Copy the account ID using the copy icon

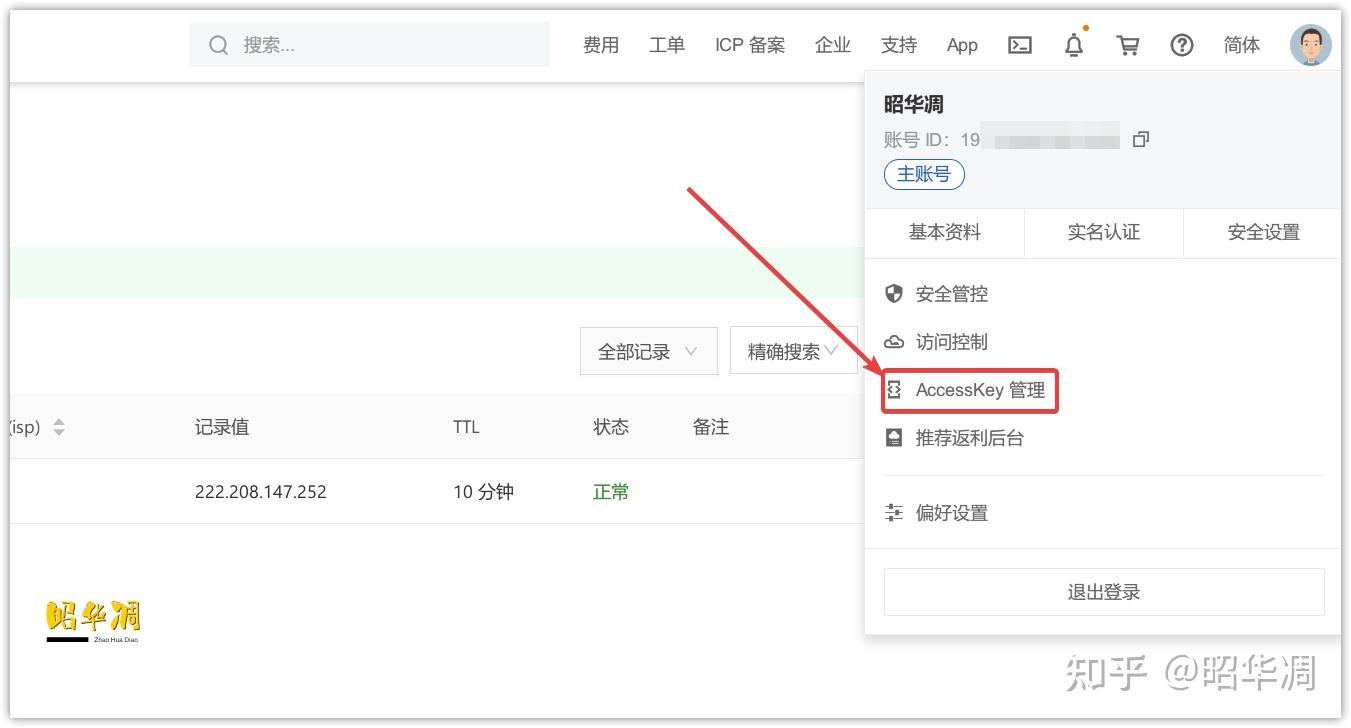(1141, 139)
